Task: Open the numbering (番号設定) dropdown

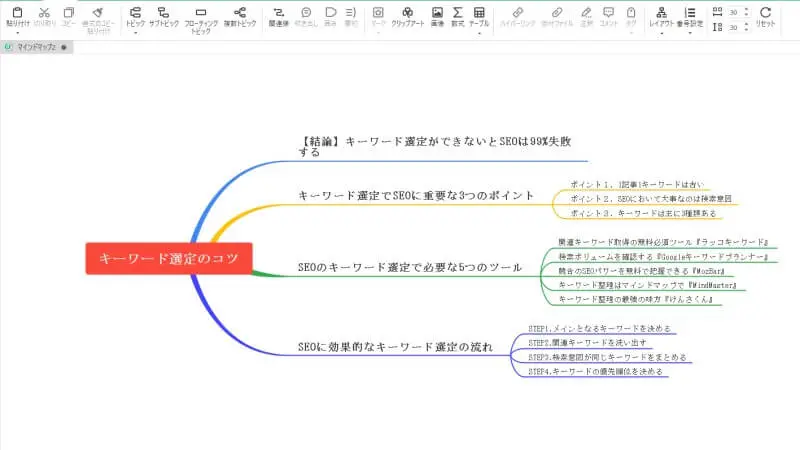Action: [x=689, y=33]
